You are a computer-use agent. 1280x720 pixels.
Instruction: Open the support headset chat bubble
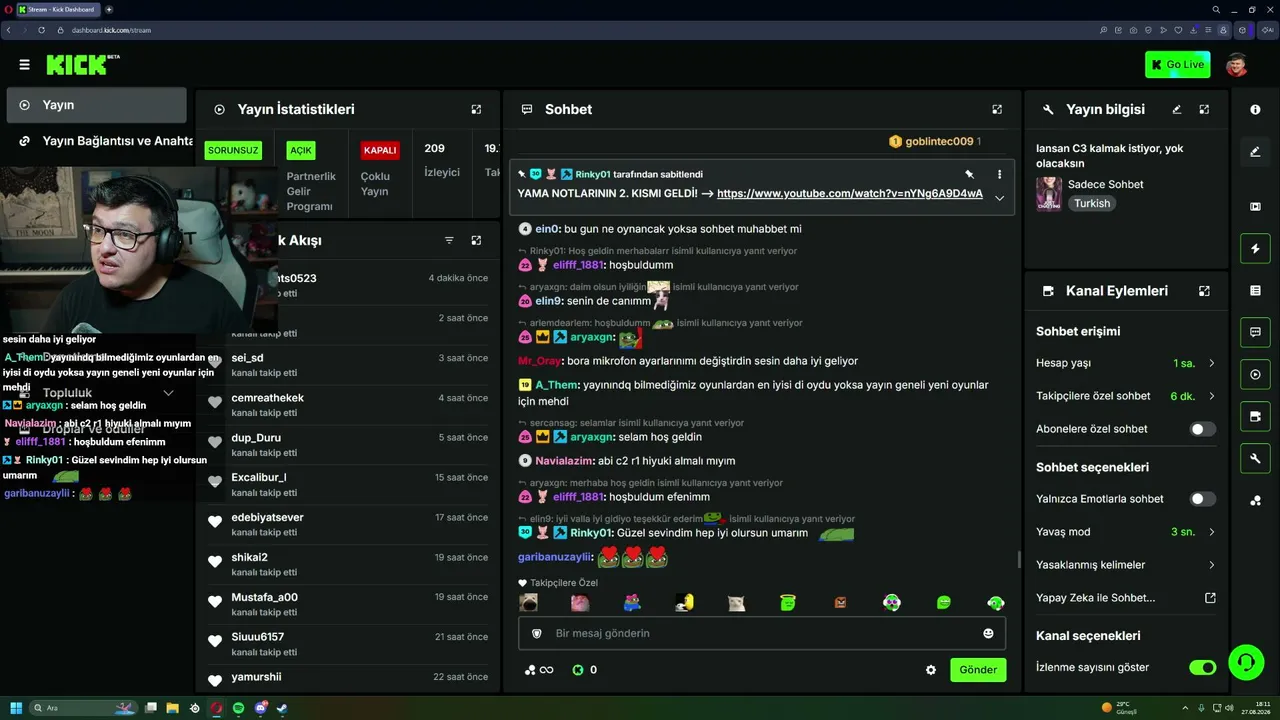(x=1245, y=661)
